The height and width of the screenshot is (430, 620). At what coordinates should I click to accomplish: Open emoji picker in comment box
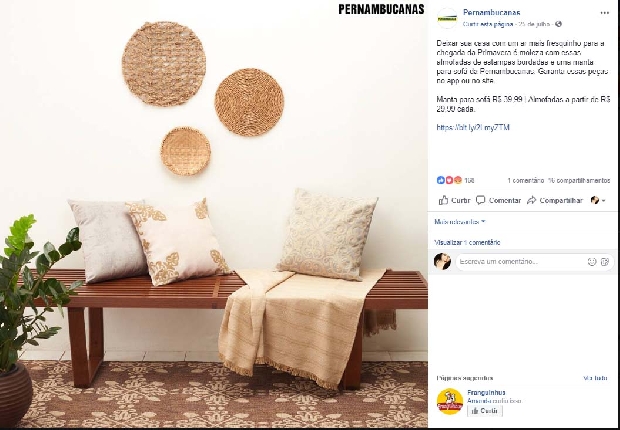pyautogui.click(x=592, y=261)
